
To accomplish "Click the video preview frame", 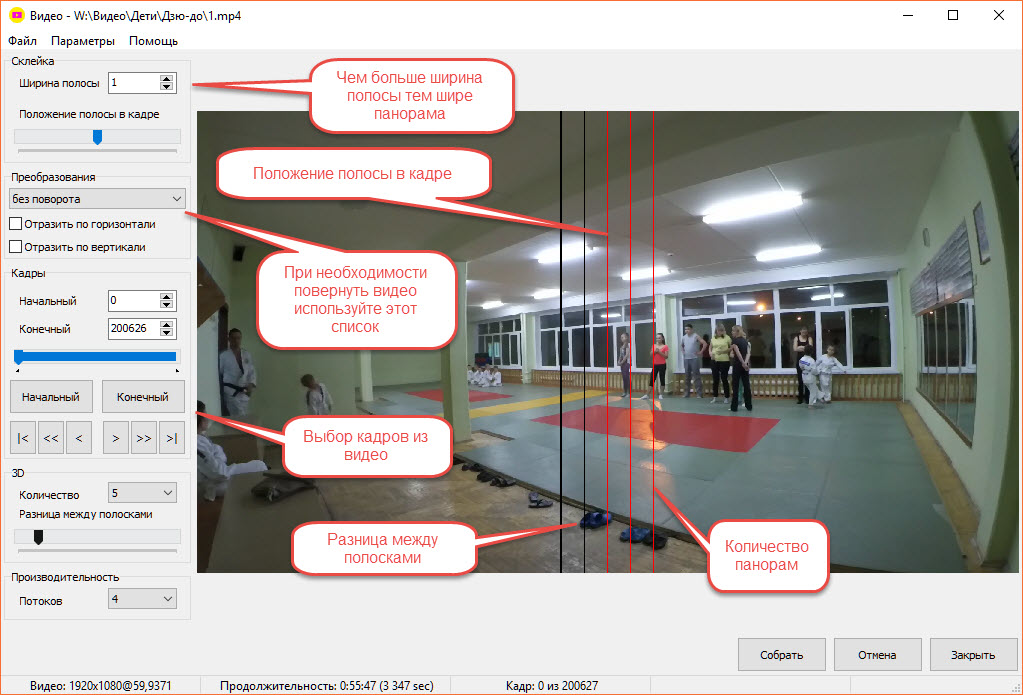I will (x=608, y=342).
